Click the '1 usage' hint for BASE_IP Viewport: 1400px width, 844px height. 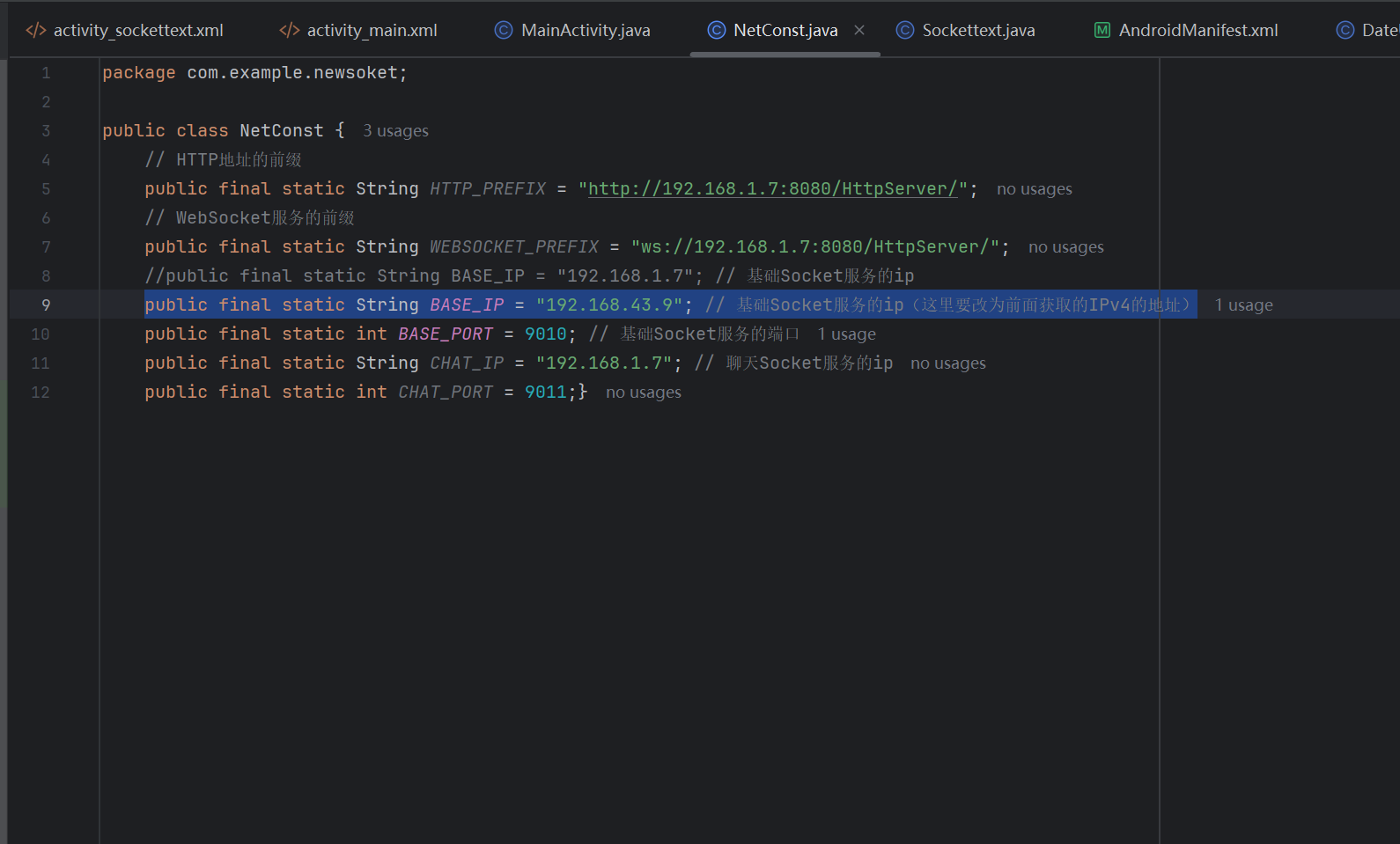point(1243,305)
